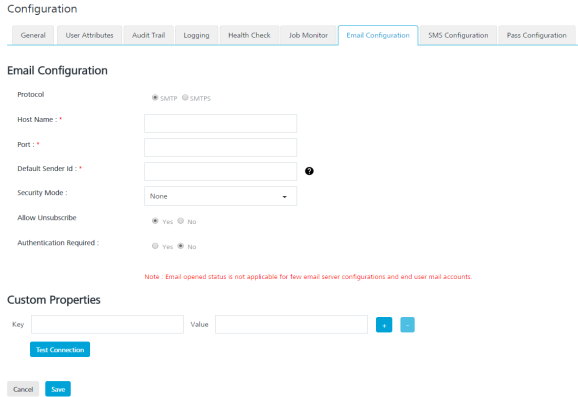The width and height of the screenshot is (578, 397).
Task: Open the Health Check tab
Action: (249, 35)
